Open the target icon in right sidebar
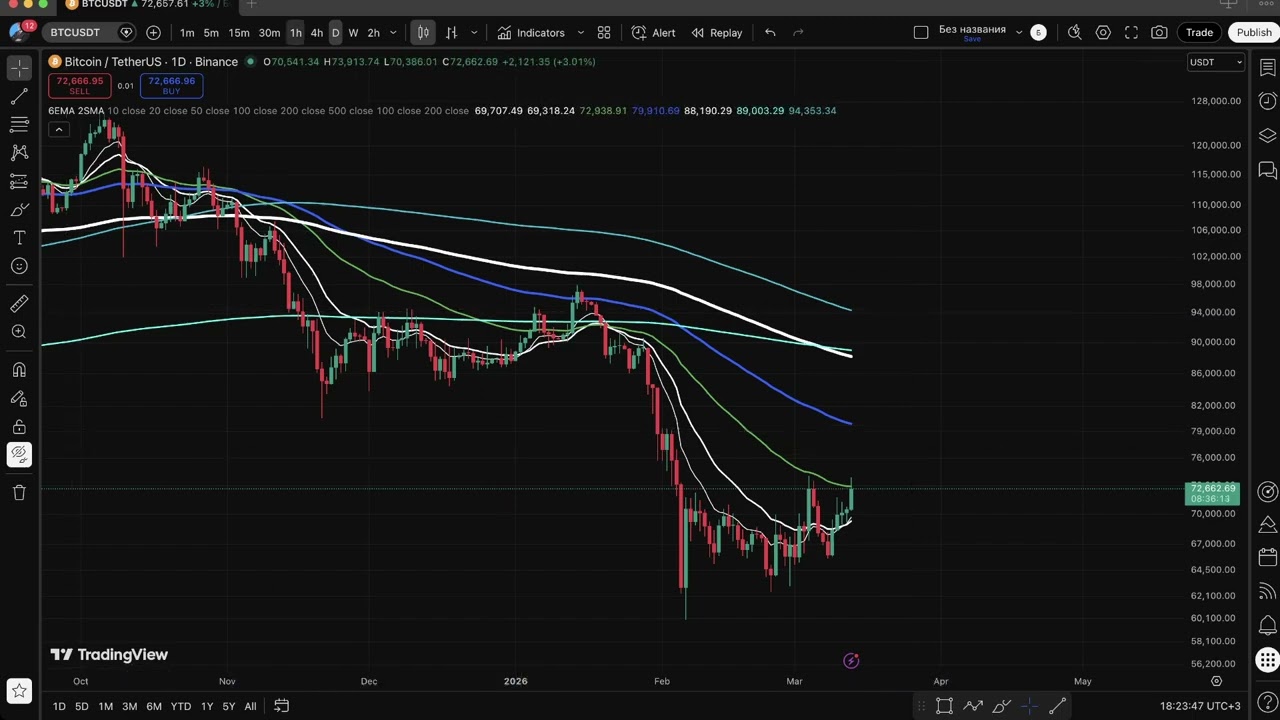The width and height of the screenshot is (1280, 720). pos(1268,492)
